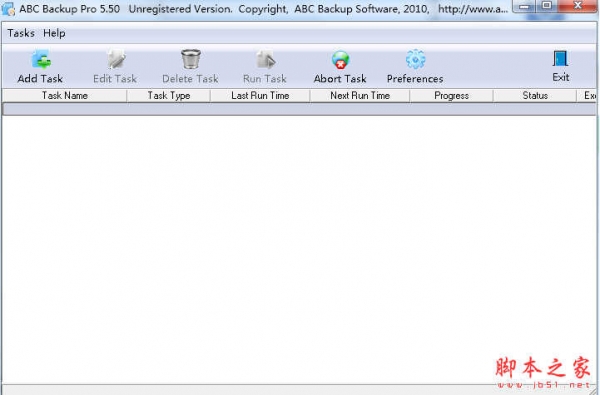600x395 pixels.
Task: Maximize the ABC Backup Pro window
Action: coord(547,6)
